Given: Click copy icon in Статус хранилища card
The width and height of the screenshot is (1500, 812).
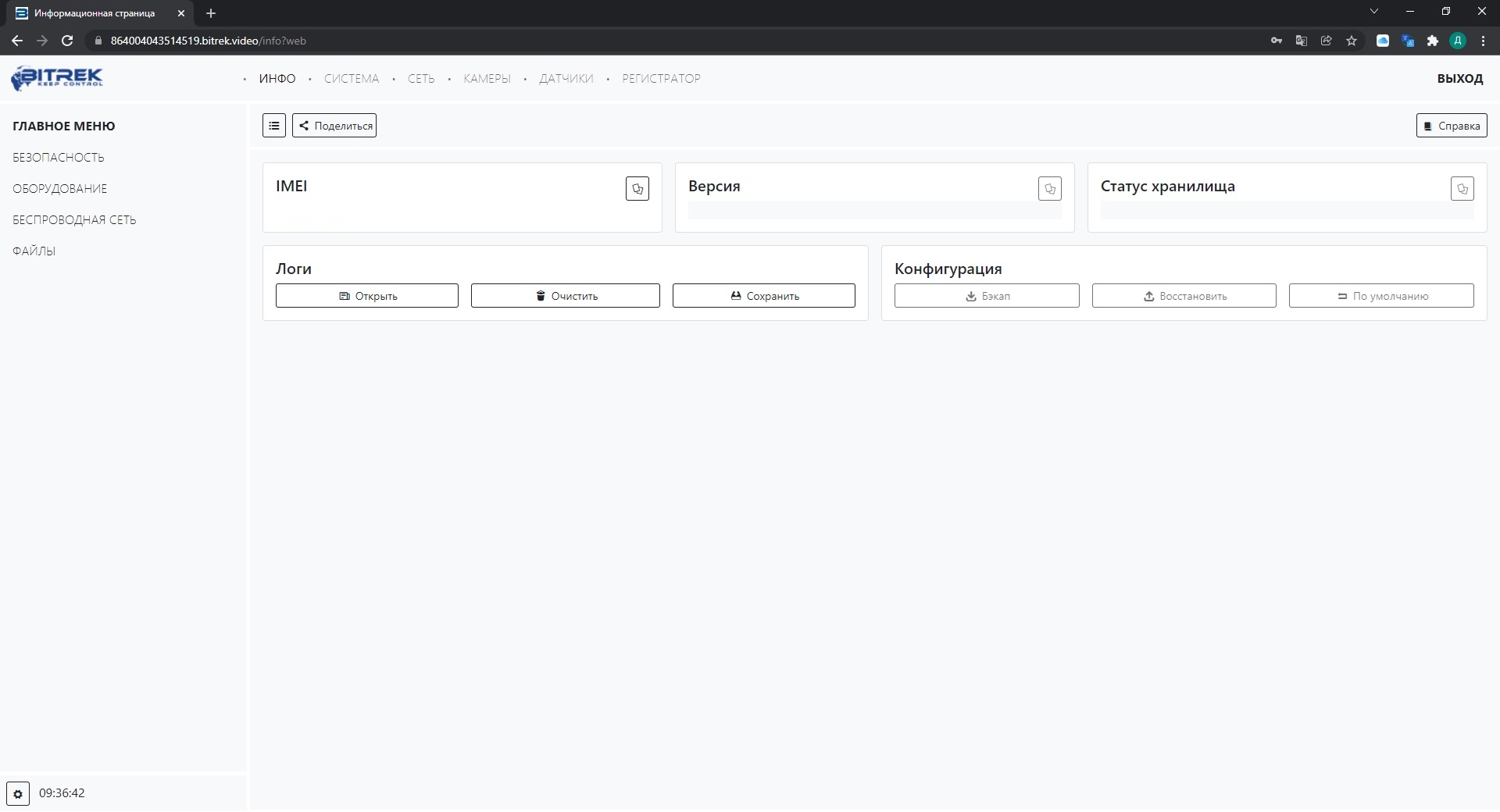Looking at the screenshot, I should click(1462, 189).
